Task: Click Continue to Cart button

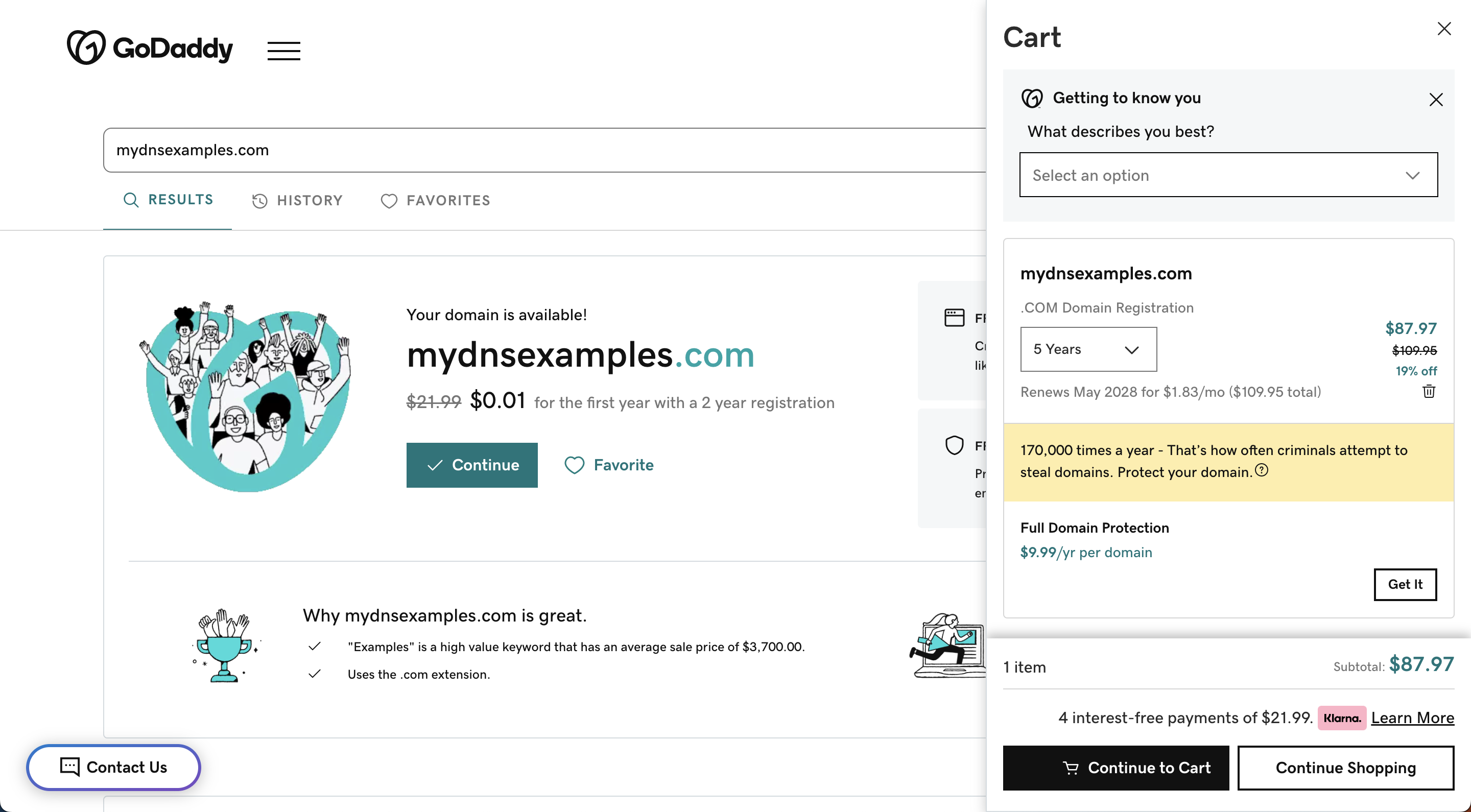Action: [x=1116, y=768]
